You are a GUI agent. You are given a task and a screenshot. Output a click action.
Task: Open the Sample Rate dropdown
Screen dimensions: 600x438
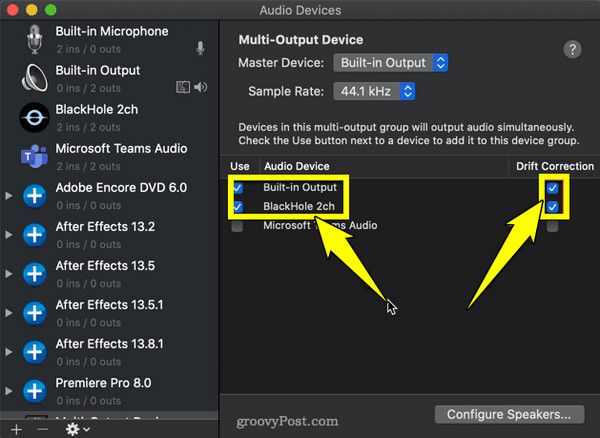[x=374, y=91]
